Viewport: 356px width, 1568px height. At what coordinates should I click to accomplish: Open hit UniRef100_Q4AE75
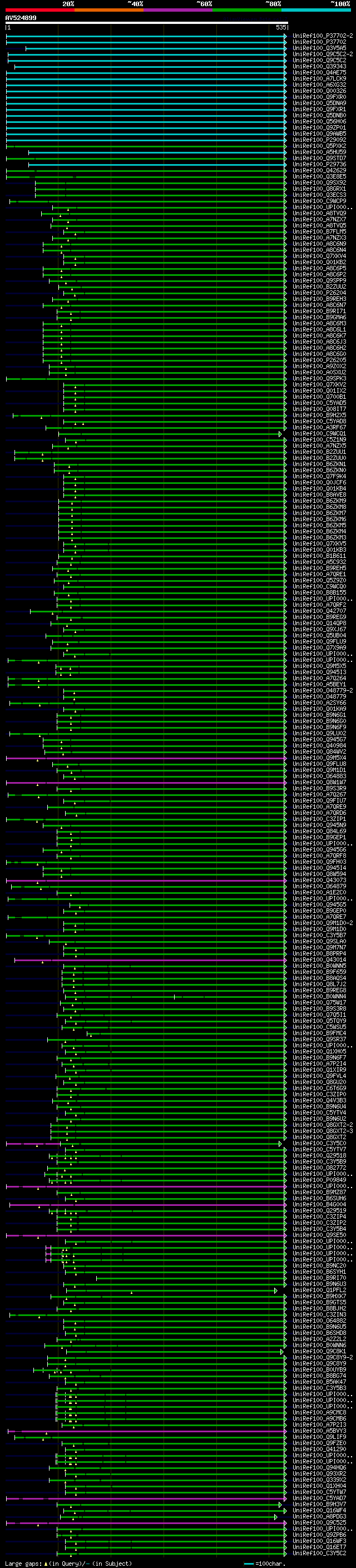tap(319, 72)
